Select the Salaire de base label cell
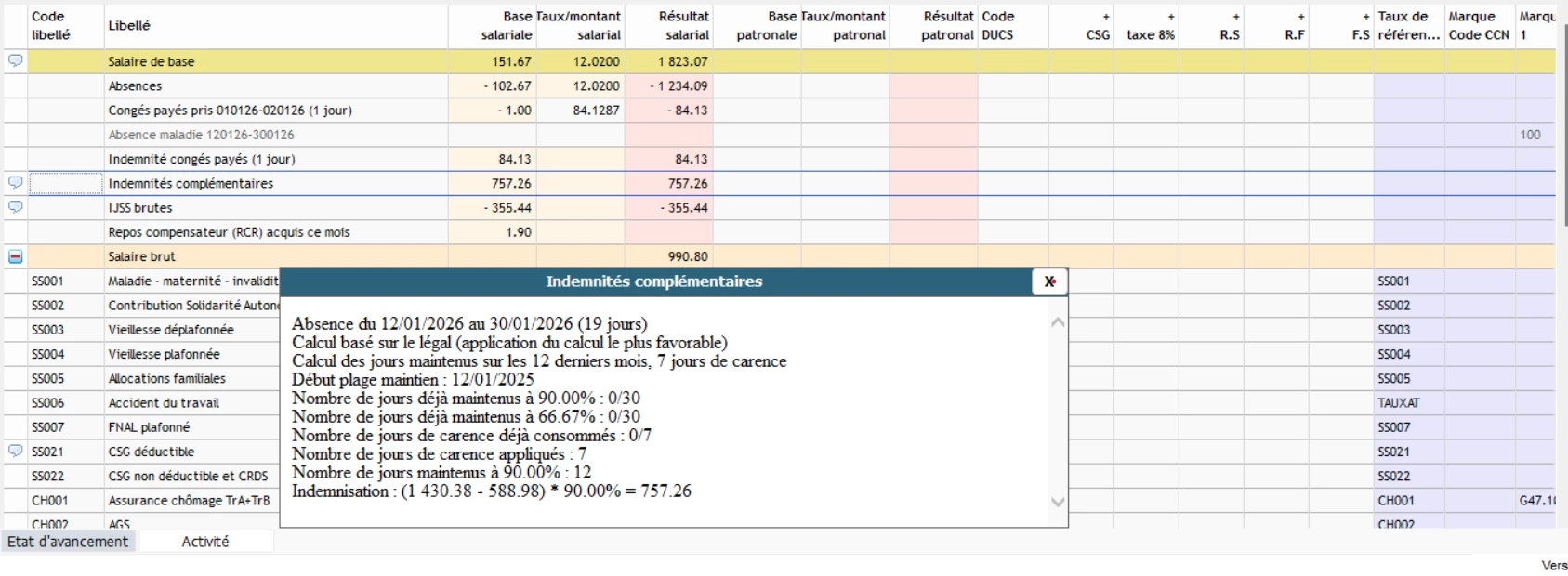The width and height of the screenshot is (1568, 576). coord(275,61)
